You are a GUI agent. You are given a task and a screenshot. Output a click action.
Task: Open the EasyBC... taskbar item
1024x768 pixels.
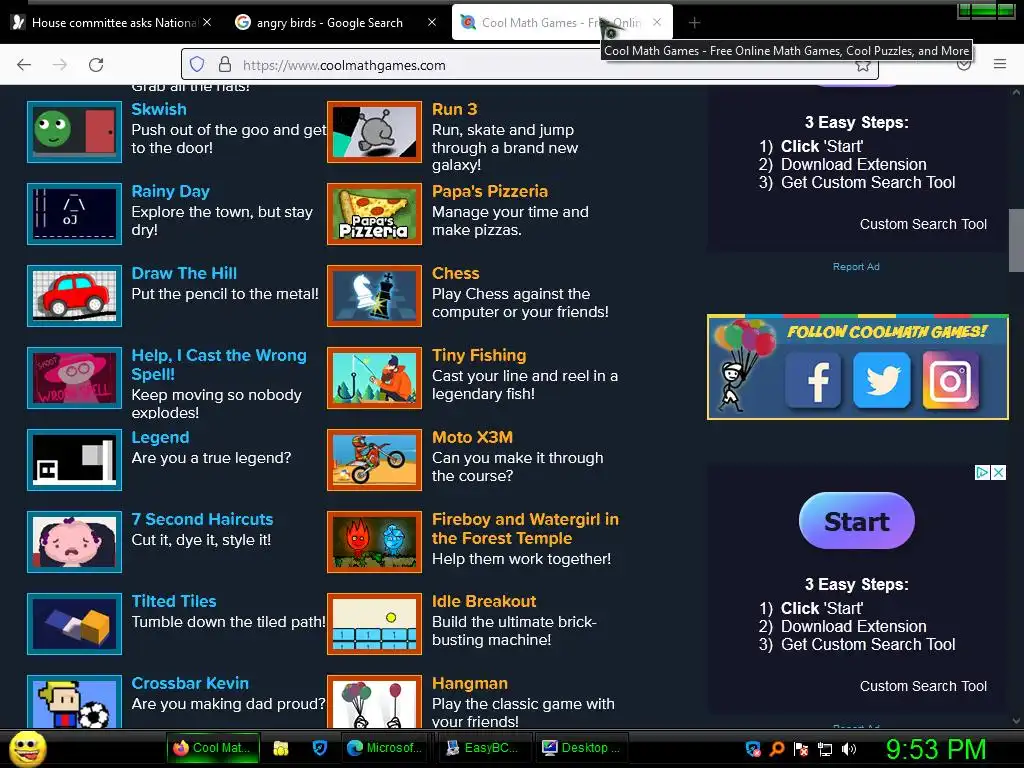tap(483, 748)
